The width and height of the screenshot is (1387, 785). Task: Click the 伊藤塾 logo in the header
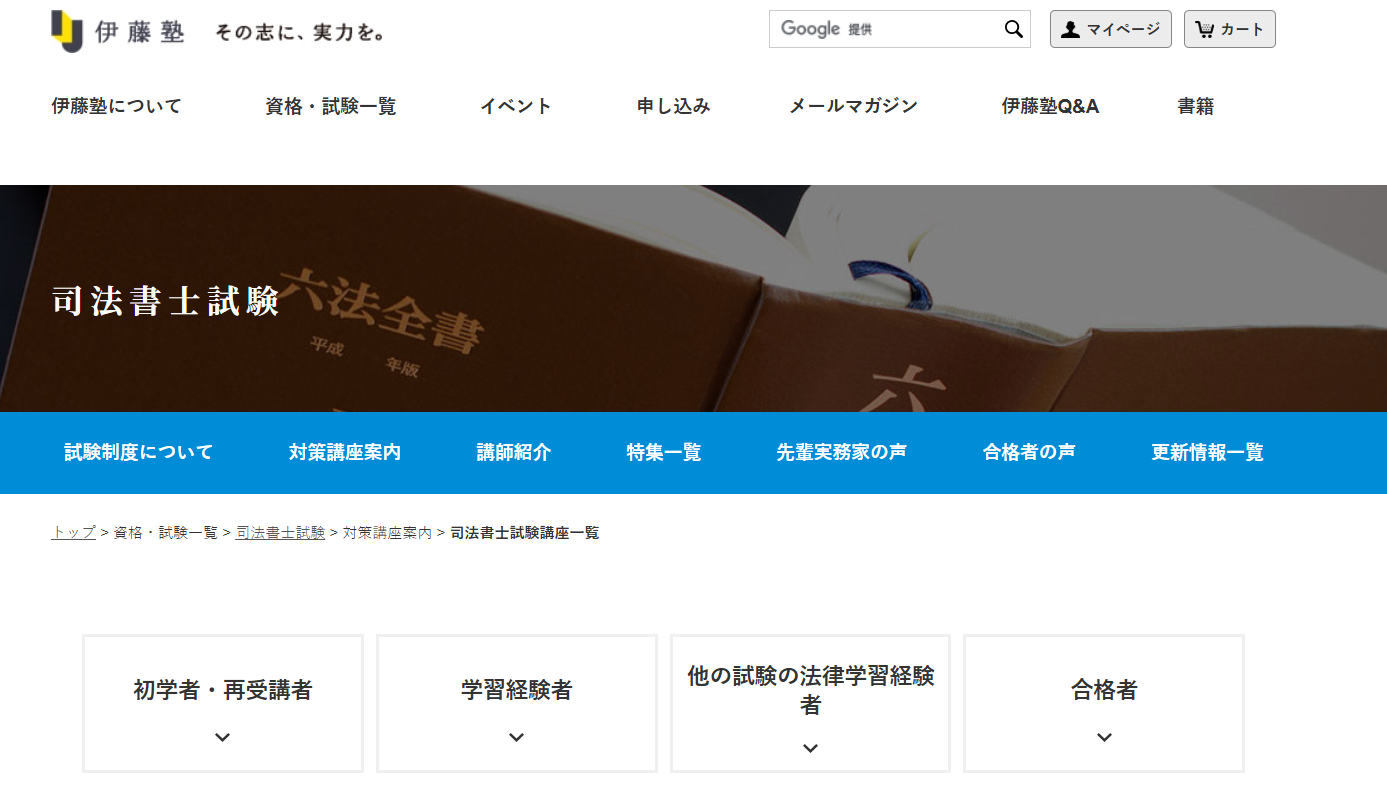click(118, 31)
